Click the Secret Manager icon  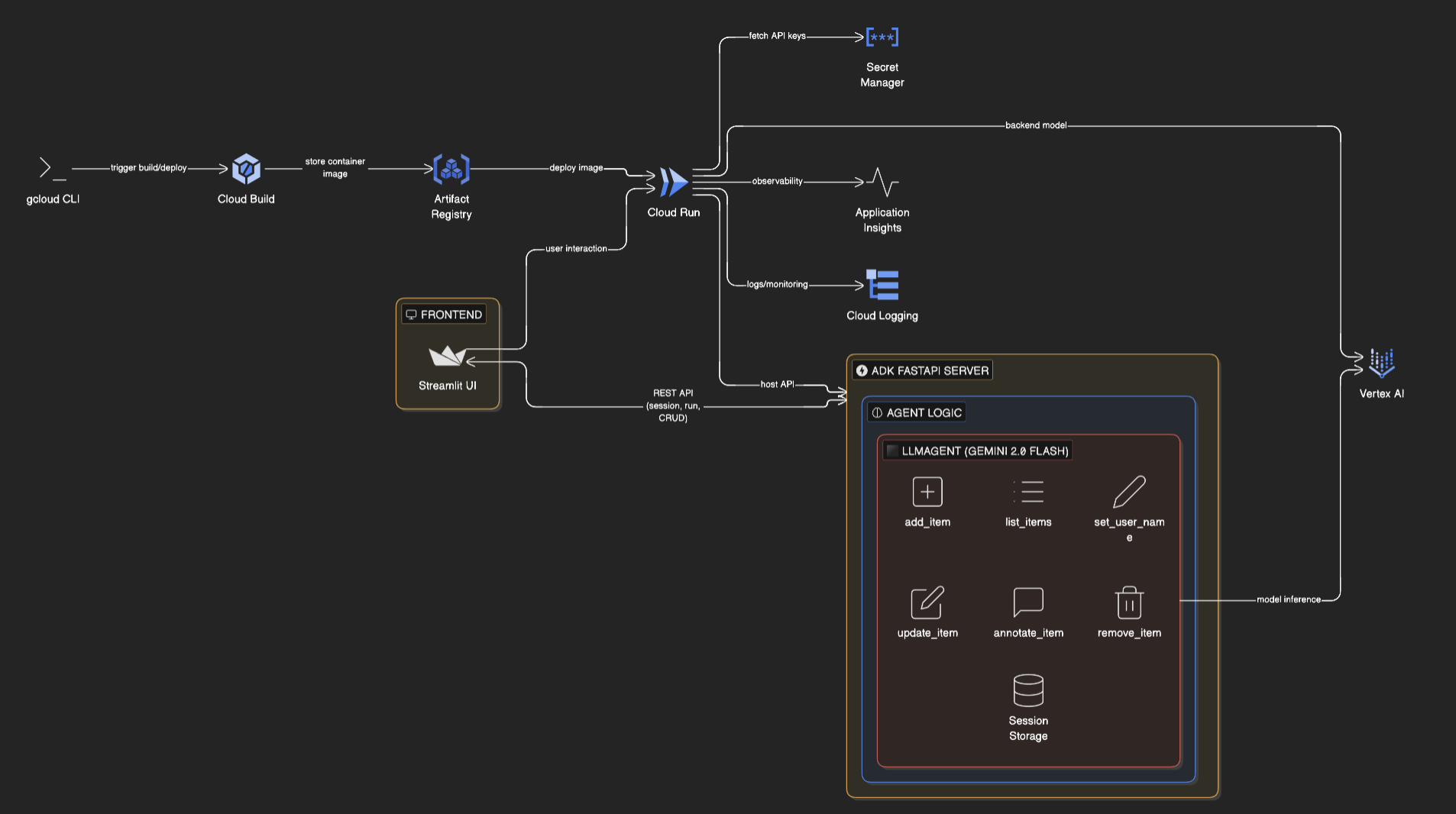(x=882, y=36)
